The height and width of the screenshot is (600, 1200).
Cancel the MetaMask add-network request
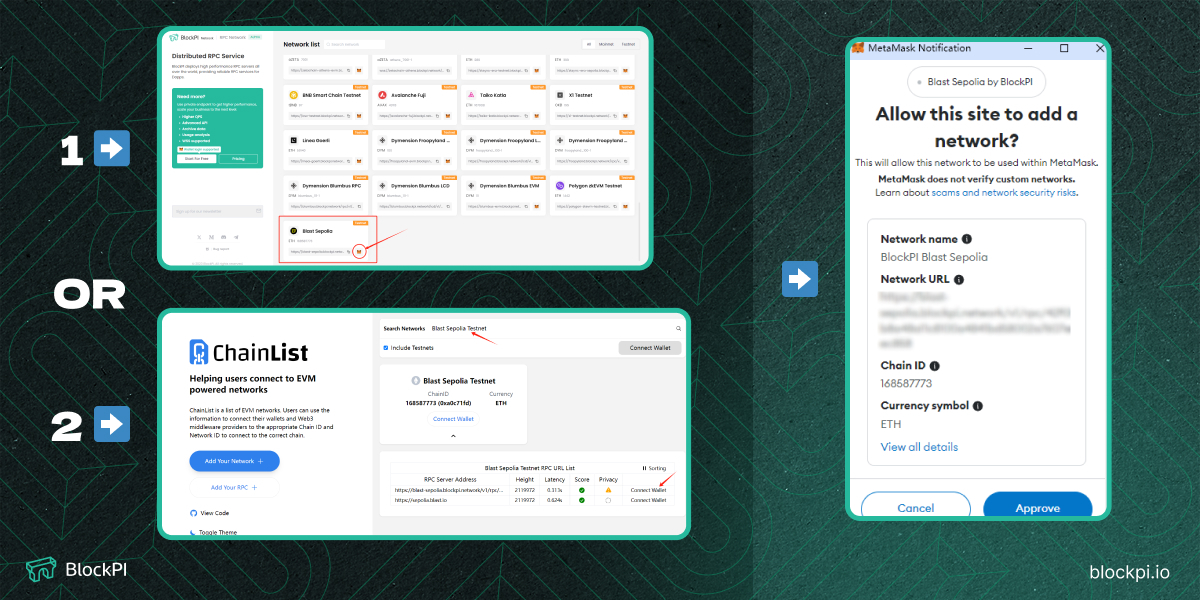coord(915,505)
